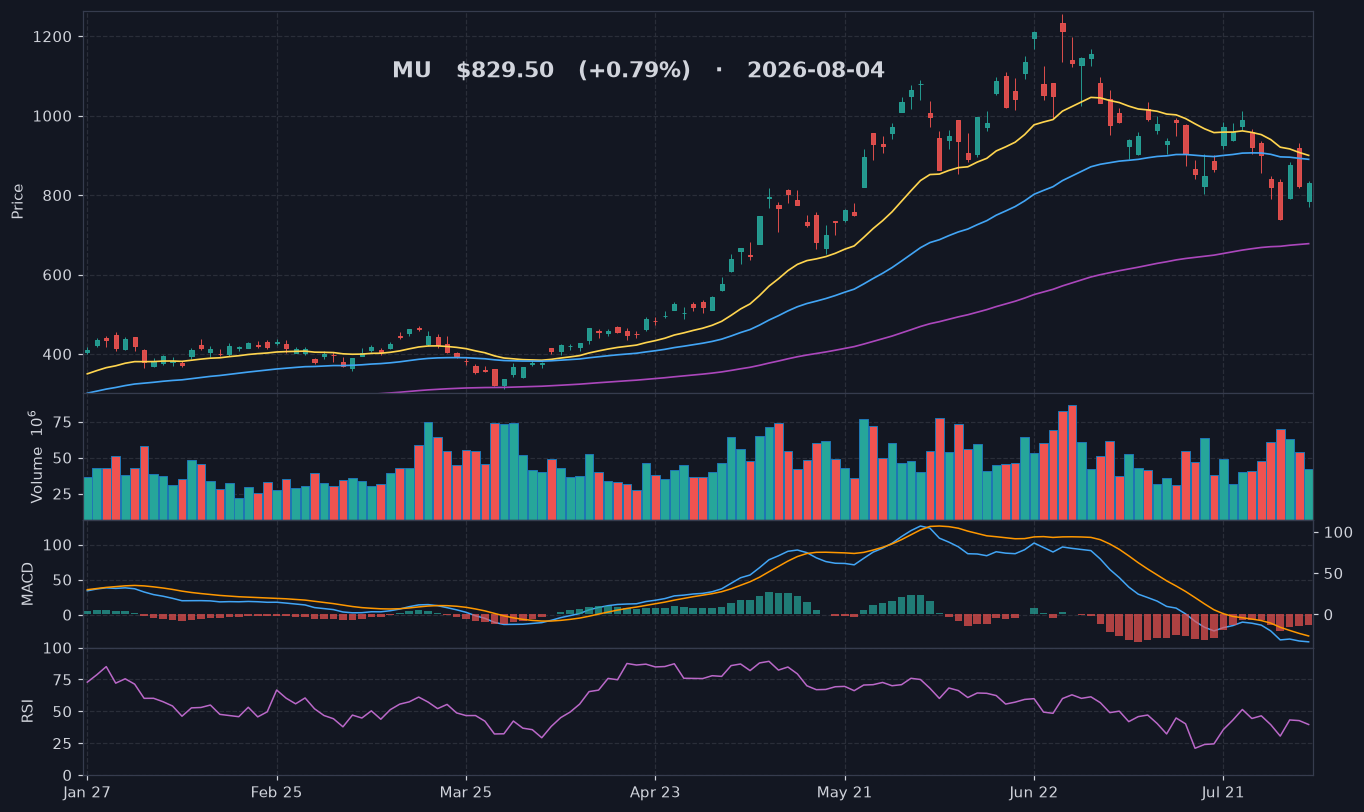1364x812 pixels.
Task: Click the 1200 tick on the Price axis
Action: [53, 37]
